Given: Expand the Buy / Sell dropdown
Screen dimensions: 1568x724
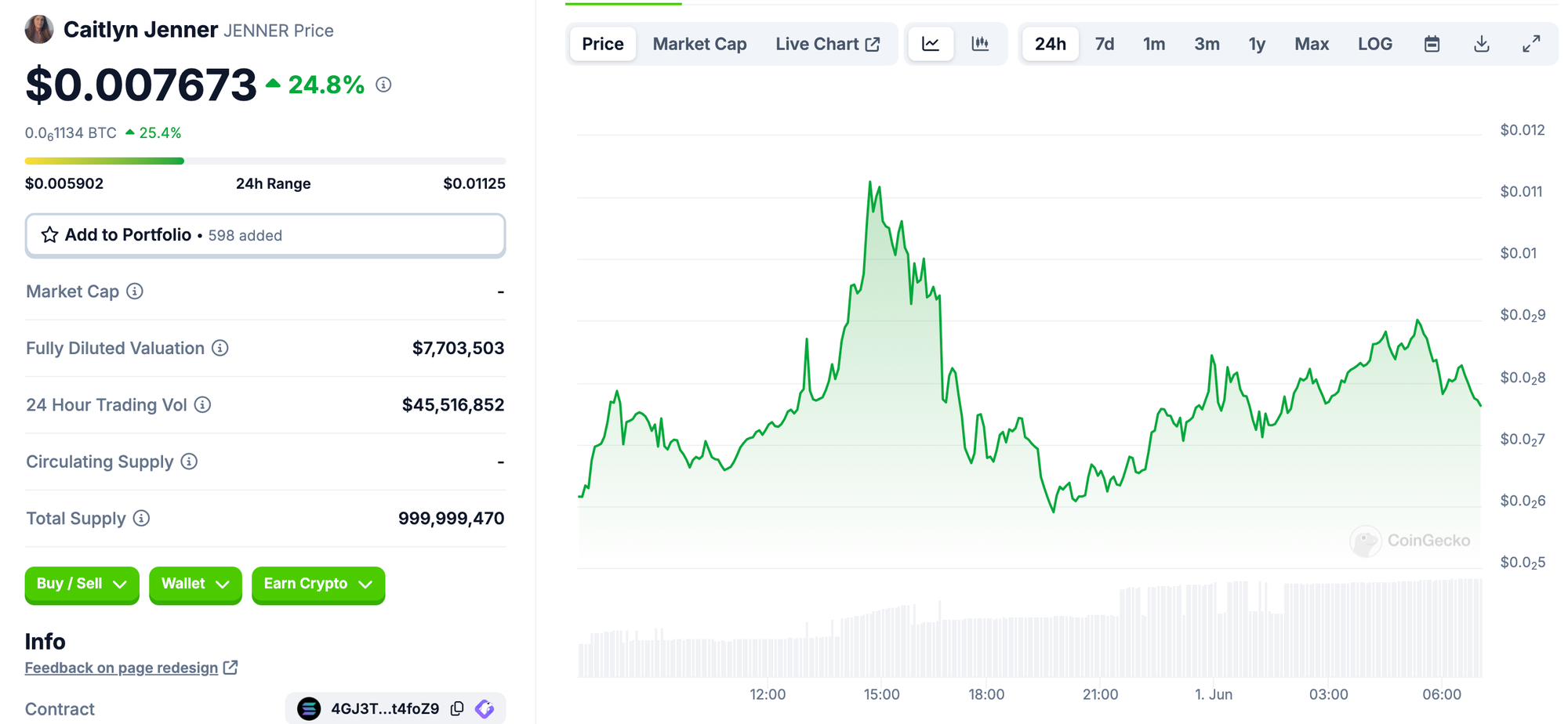Looking at the screenshot, I should pyautogui.click(x=82, y=585).
